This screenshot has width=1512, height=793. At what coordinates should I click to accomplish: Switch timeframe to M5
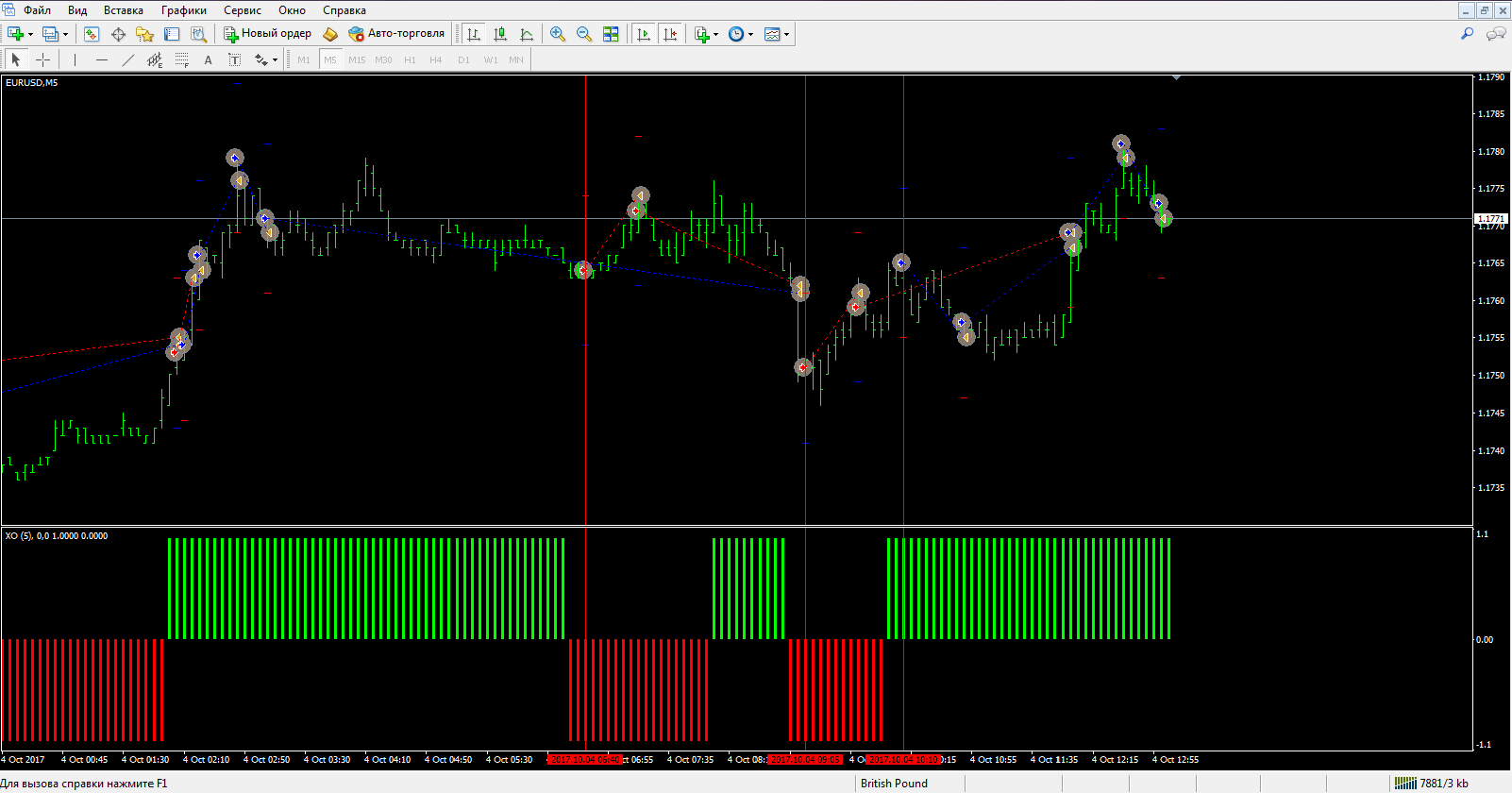coord(330,59)
